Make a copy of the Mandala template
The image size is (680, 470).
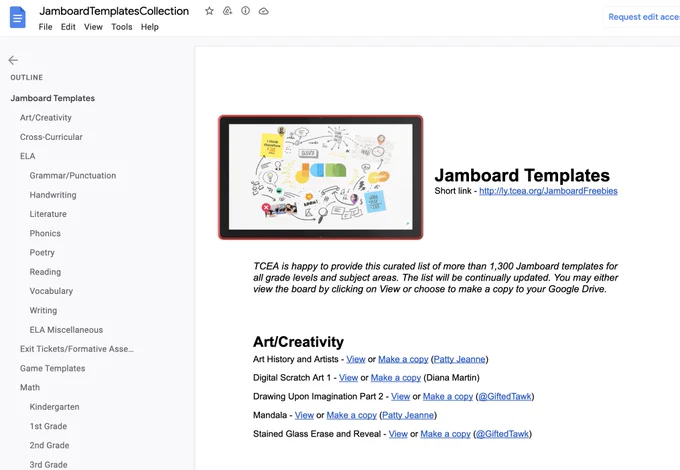coord(352,415)
